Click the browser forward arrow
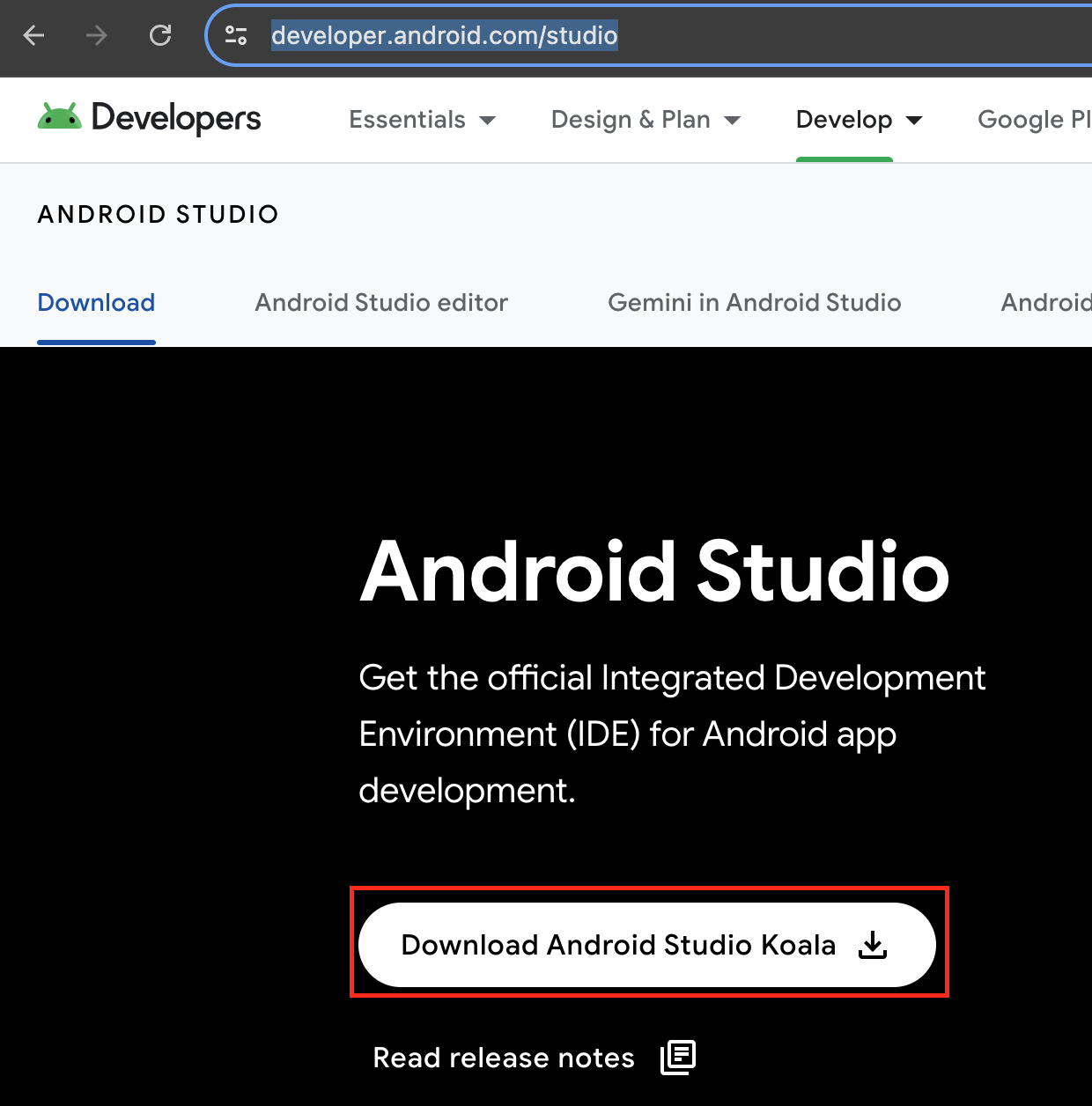Screen dimensions: 1092x1106 pyautogui.click(x=97, y=35)
